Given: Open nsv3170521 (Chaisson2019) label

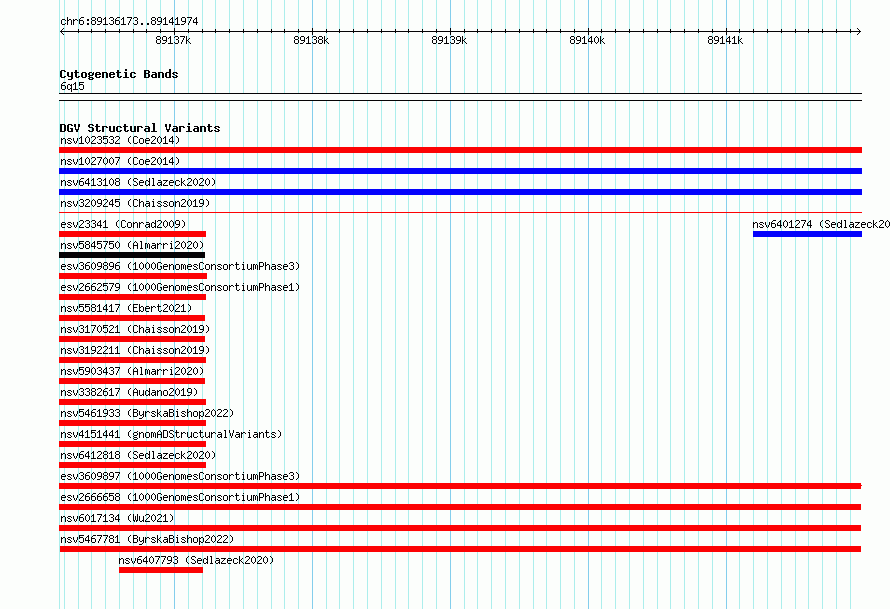Looking at the screenshot, I should point(135,329).
